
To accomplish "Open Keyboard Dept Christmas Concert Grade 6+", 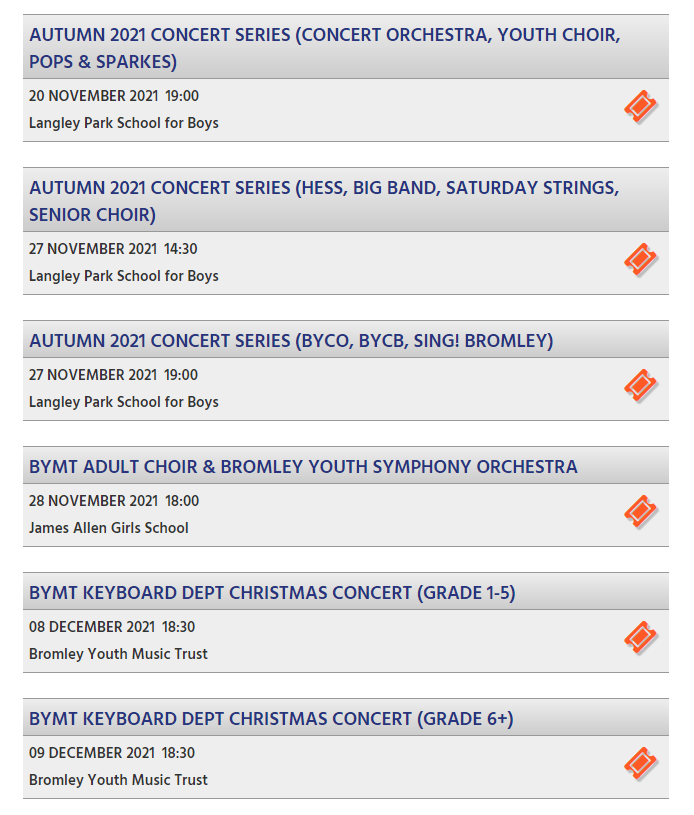I will coord(271,719).
